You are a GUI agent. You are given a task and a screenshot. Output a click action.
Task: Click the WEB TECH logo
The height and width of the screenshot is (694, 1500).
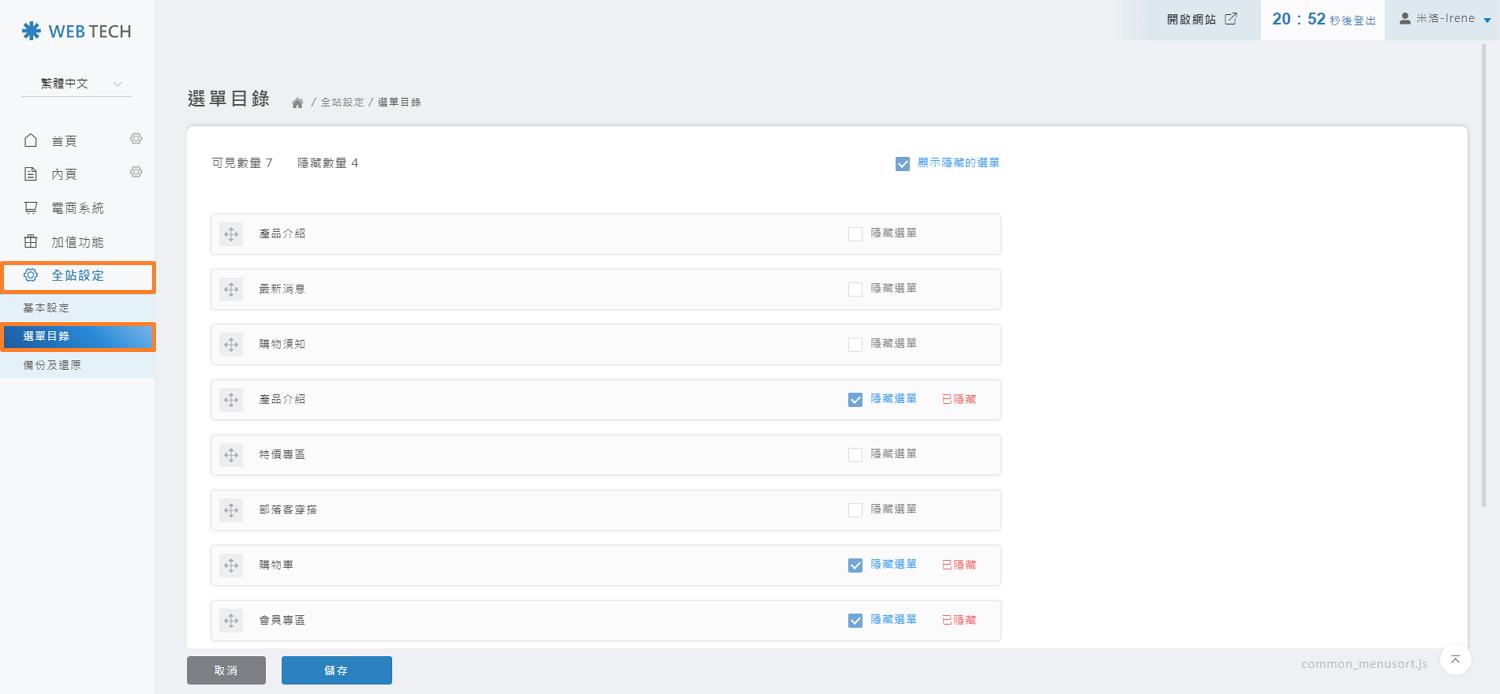(76, 31)
